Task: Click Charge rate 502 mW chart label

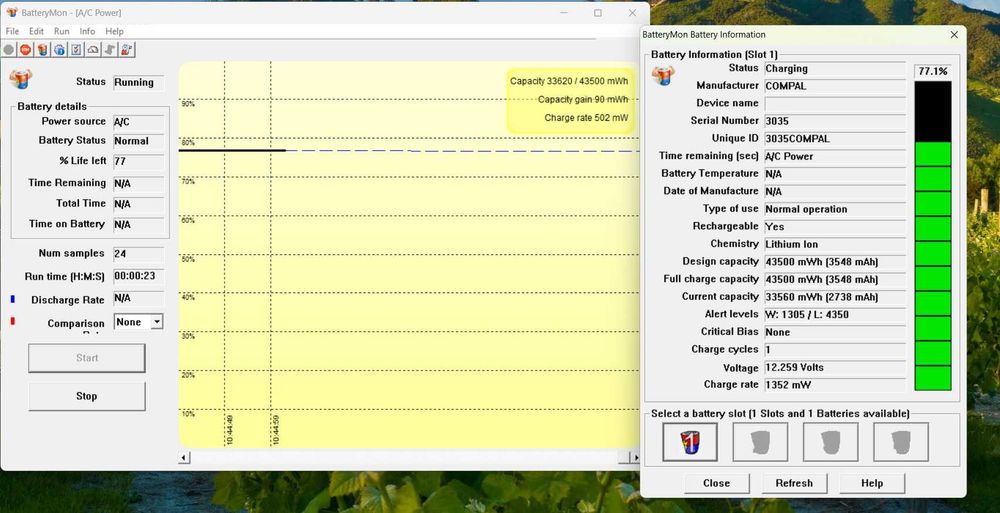Action: coord(586,118)
